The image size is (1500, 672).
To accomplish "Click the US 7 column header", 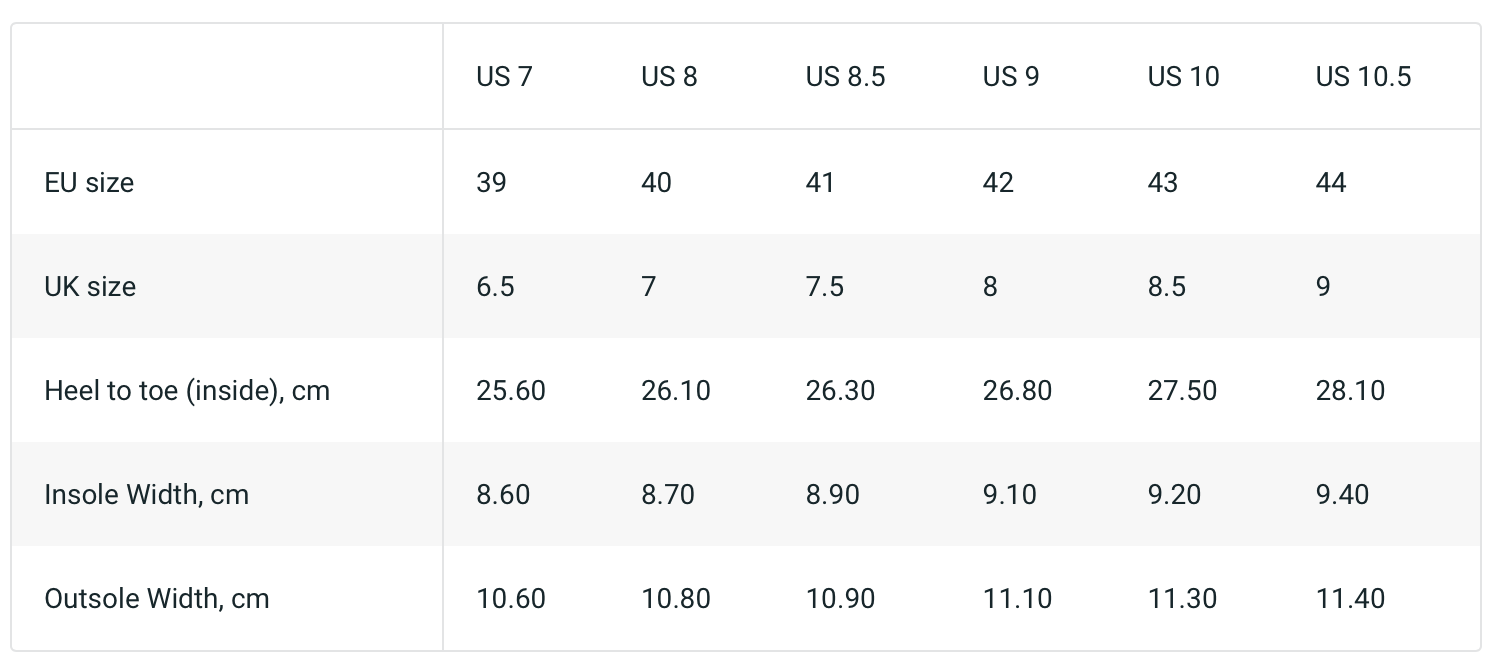I will pos(504,77).
